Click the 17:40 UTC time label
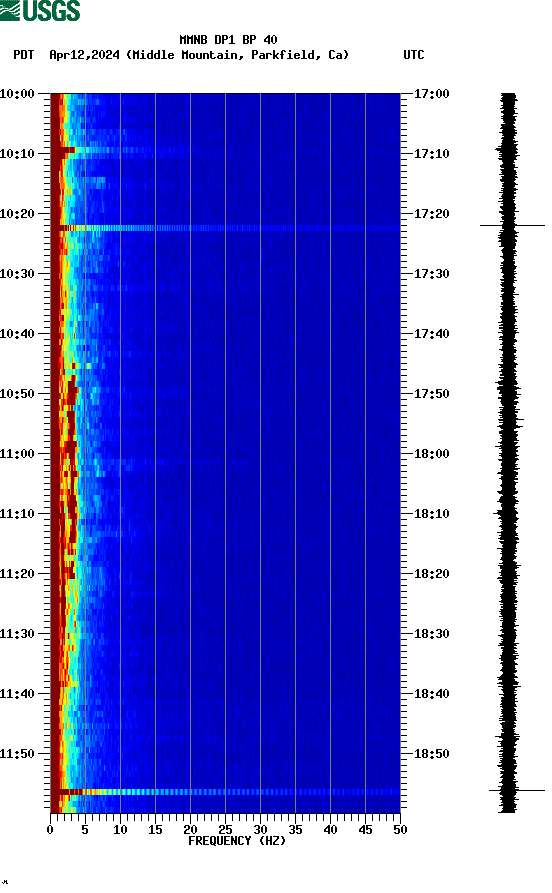This screenshot has height=893, width=552. (x=432, y=334)
